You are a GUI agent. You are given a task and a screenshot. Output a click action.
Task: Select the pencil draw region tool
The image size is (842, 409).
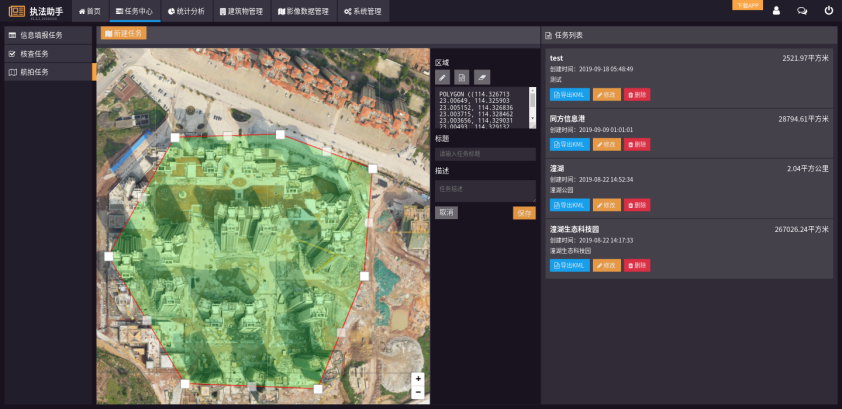pyautogui.click(x=442, y=76)
